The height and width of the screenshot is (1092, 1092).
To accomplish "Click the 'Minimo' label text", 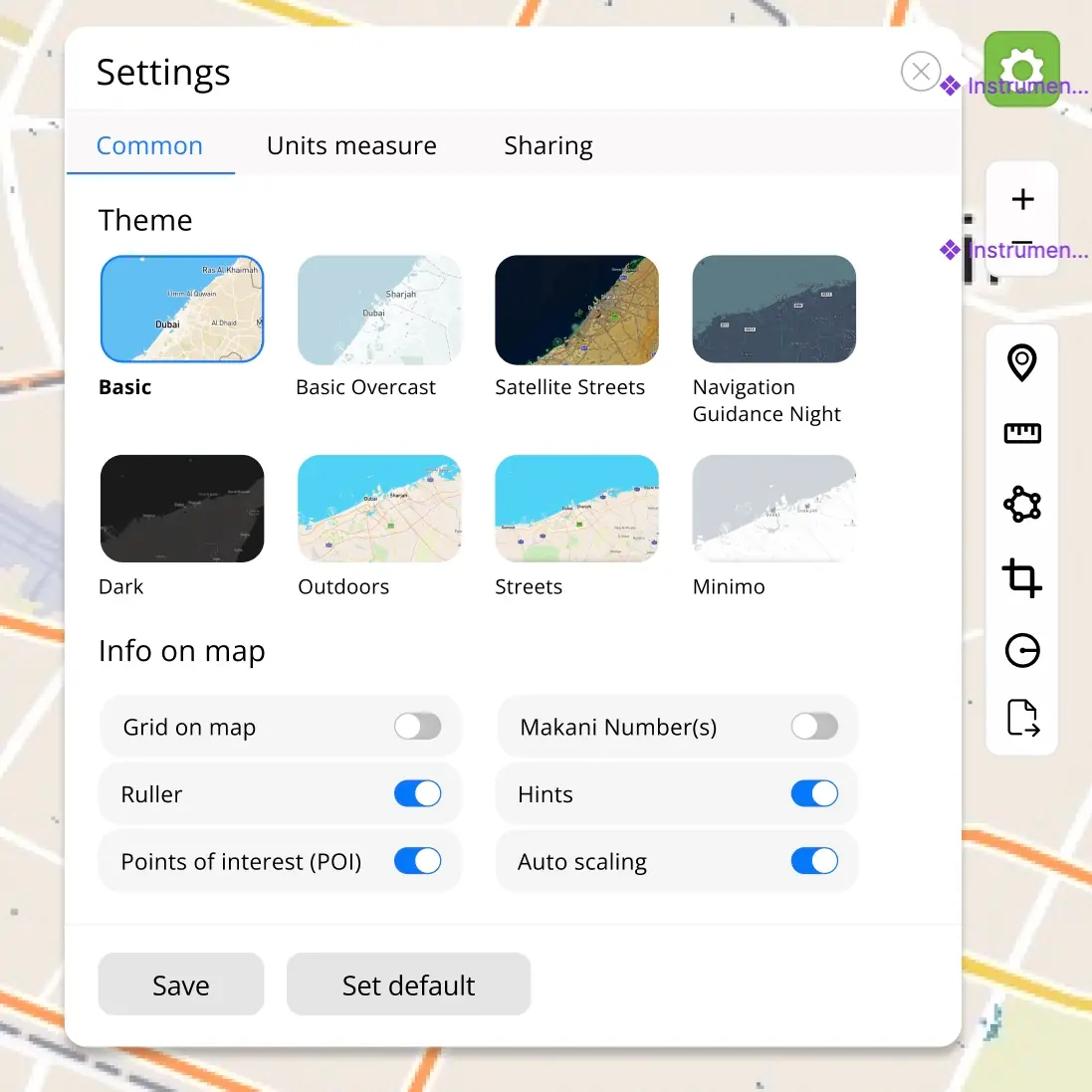I will [x=729, y=586].
